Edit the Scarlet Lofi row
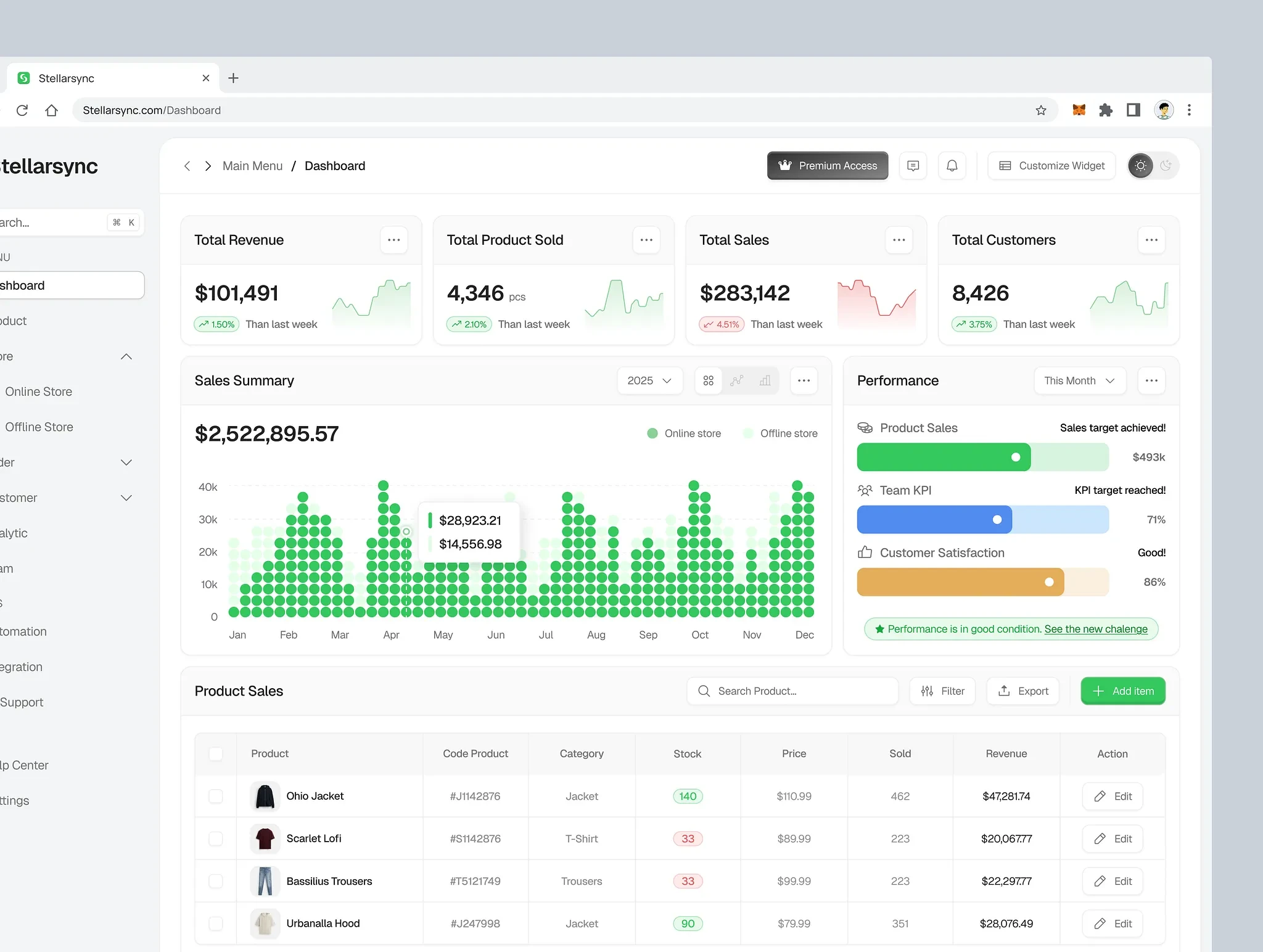The width and height of the screenshot is (1263, 952). coord(1113,839)
